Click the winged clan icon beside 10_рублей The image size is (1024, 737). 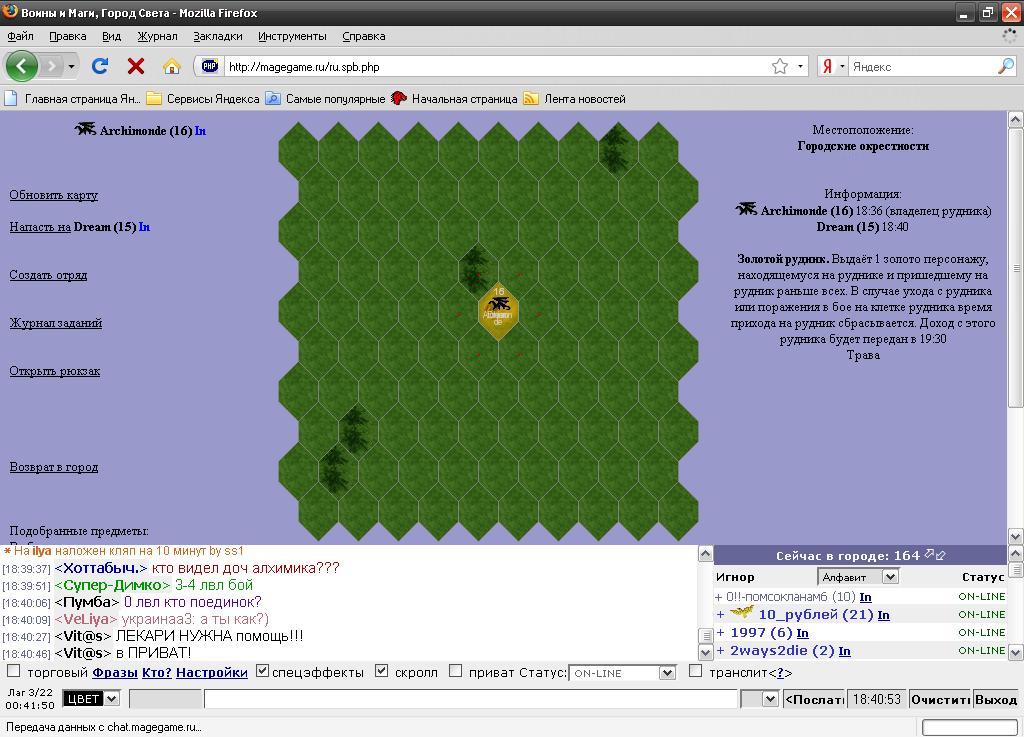[741, 612]
